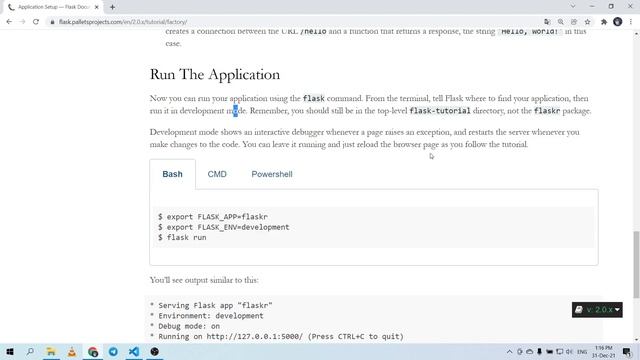Open Telegram from the taskbar
Screen dimensions: 640x360
(x=113, y=351)
